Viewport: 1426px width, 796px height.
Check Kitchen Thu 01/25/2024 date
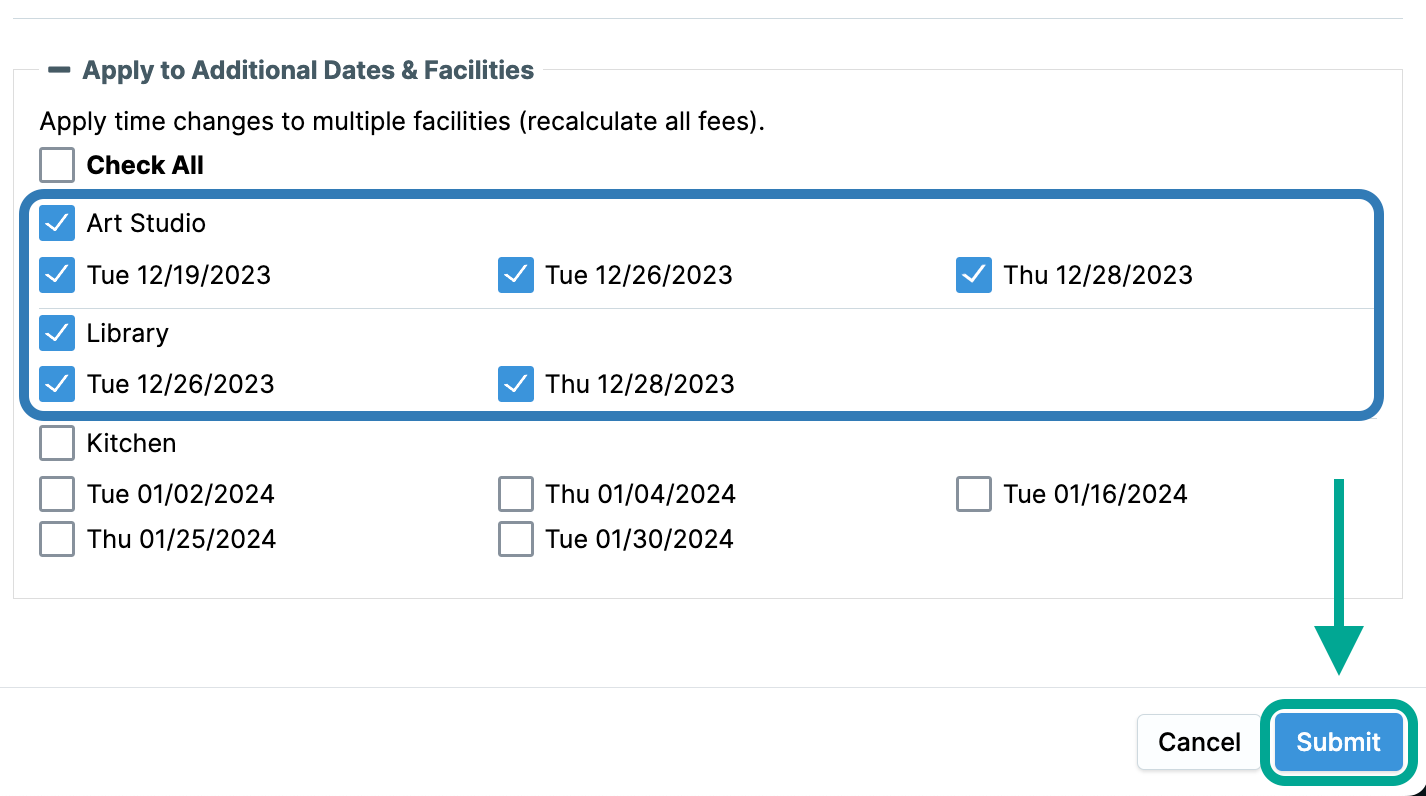click(57, 539)
